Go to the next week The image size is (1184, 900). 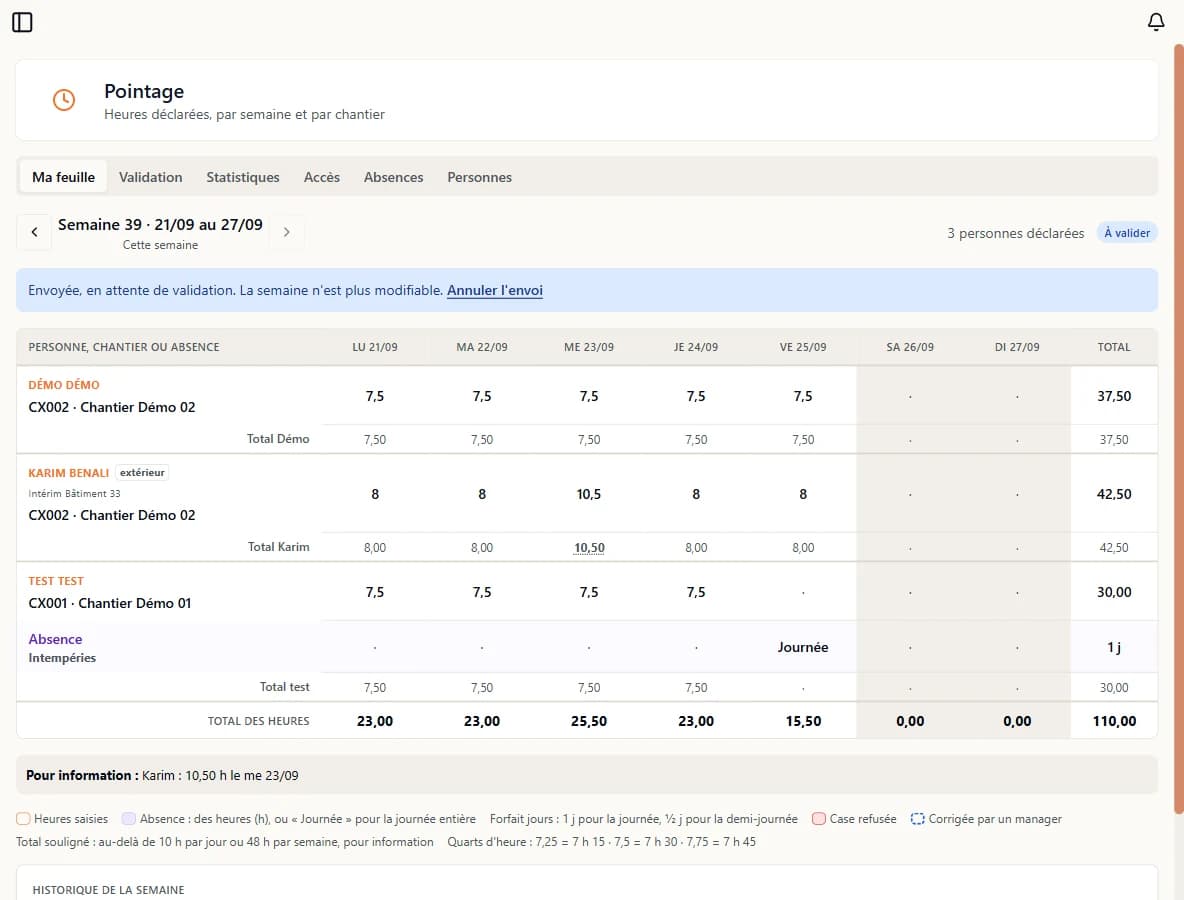click(286, 233)
